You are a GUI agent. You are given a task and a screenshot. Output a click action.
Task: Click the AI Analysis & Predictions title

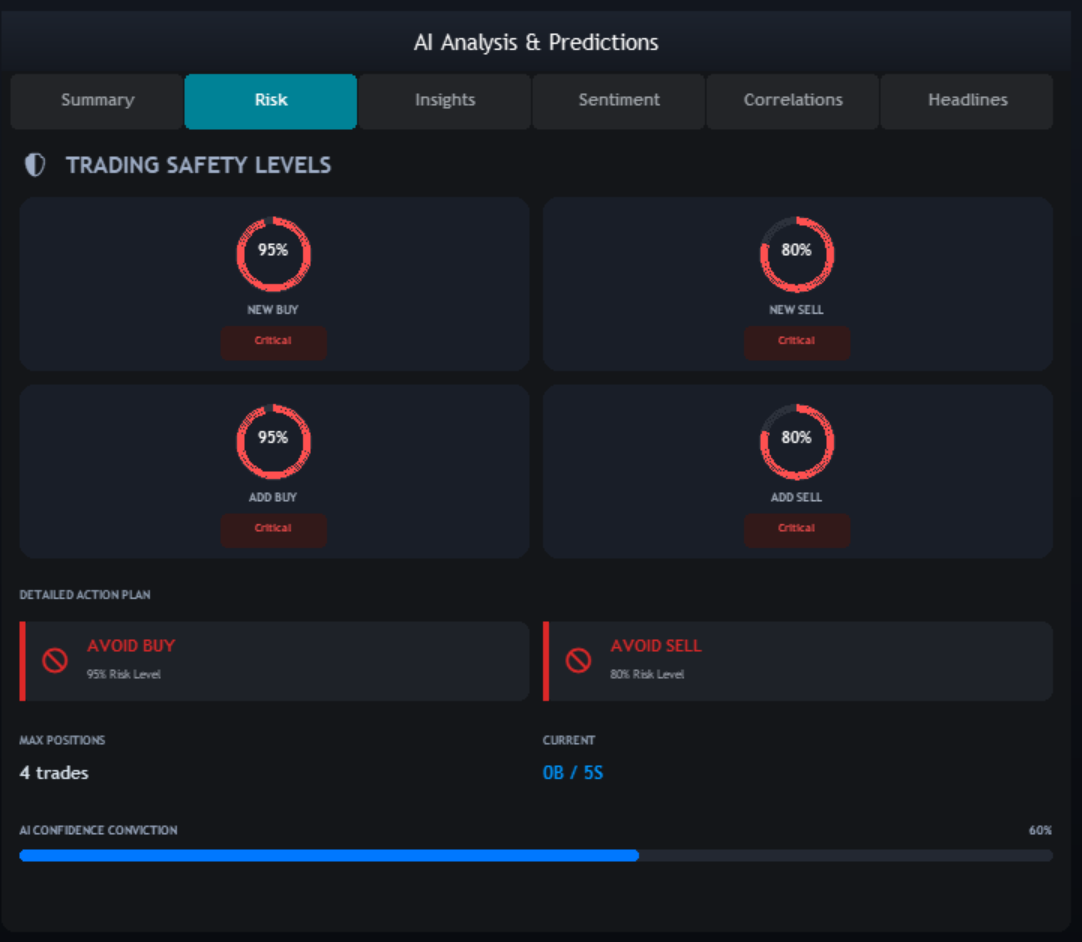(x=536, y=43)
